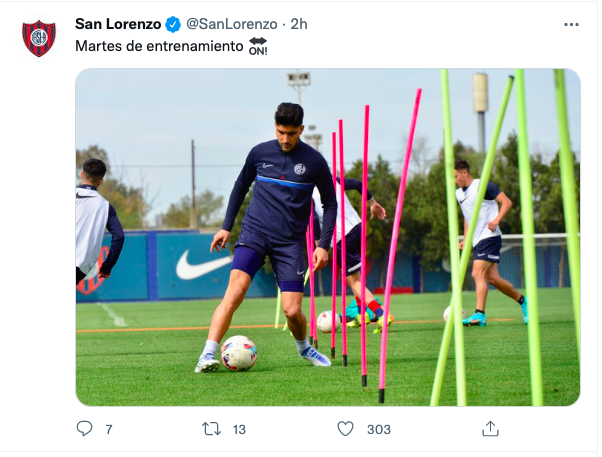Image resolution: width=602 pixels, height=457 pixels.
Task: Retweet using the retweet arrows icon
Action: click(212, 429)
